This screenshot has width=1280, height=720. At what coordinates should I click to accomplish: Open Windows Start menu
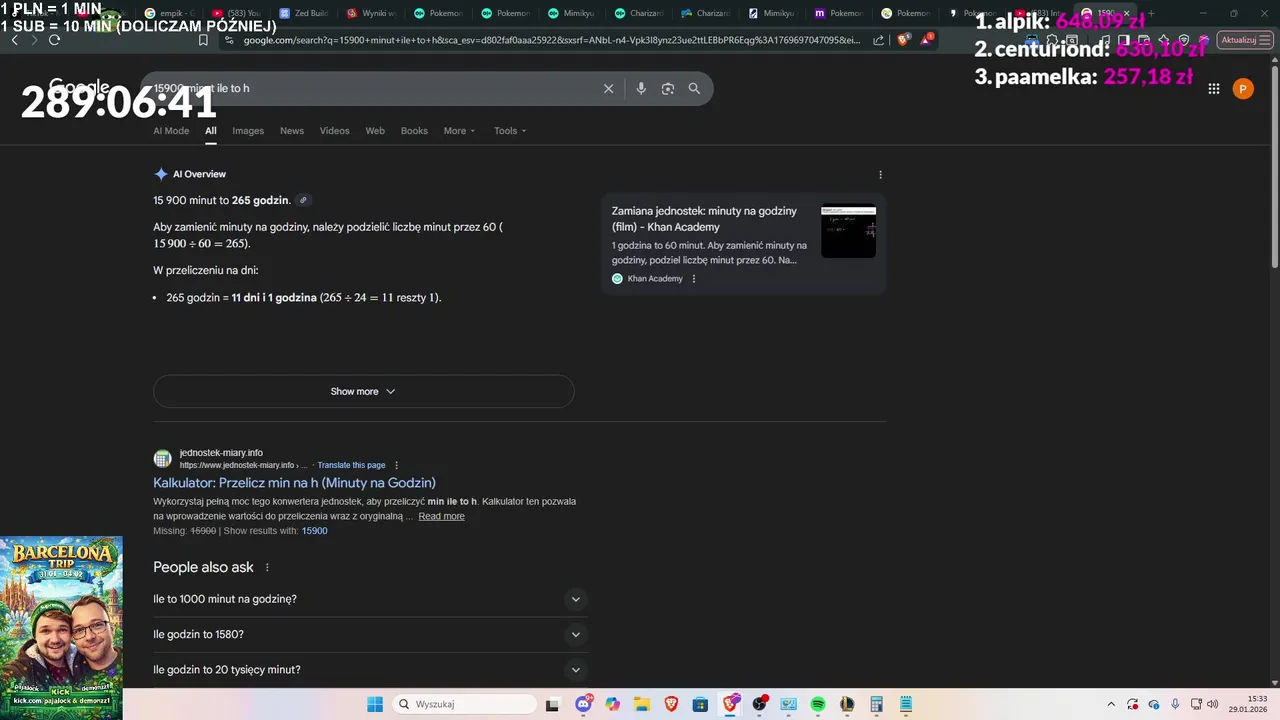pyautogui.click(x=374, y=704)
